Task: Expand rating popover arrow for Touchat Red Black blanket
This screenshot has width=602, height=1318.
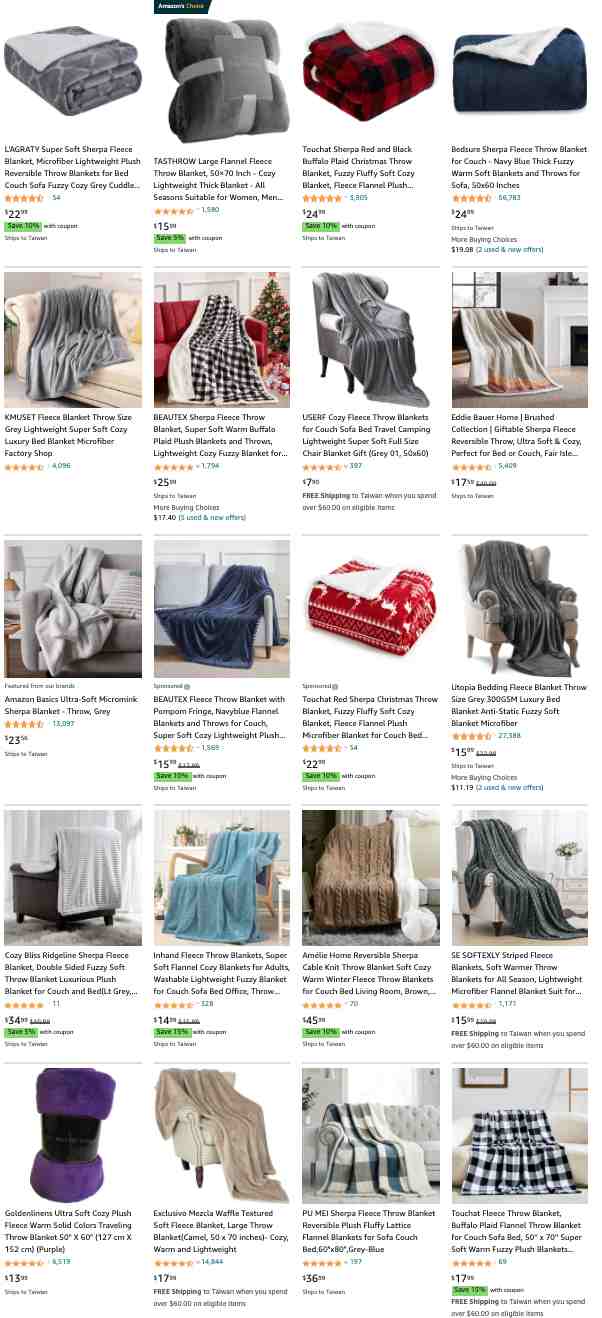Action: 345,198
